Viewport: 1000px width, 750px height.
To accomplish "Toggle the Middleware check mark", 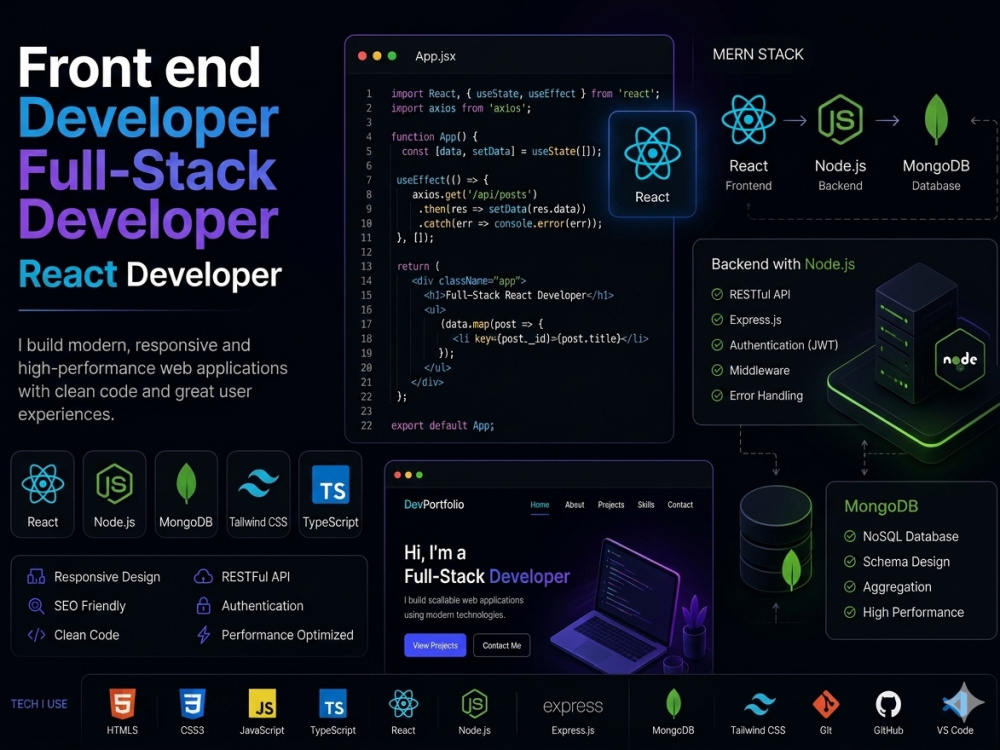I will click(717, 371).
